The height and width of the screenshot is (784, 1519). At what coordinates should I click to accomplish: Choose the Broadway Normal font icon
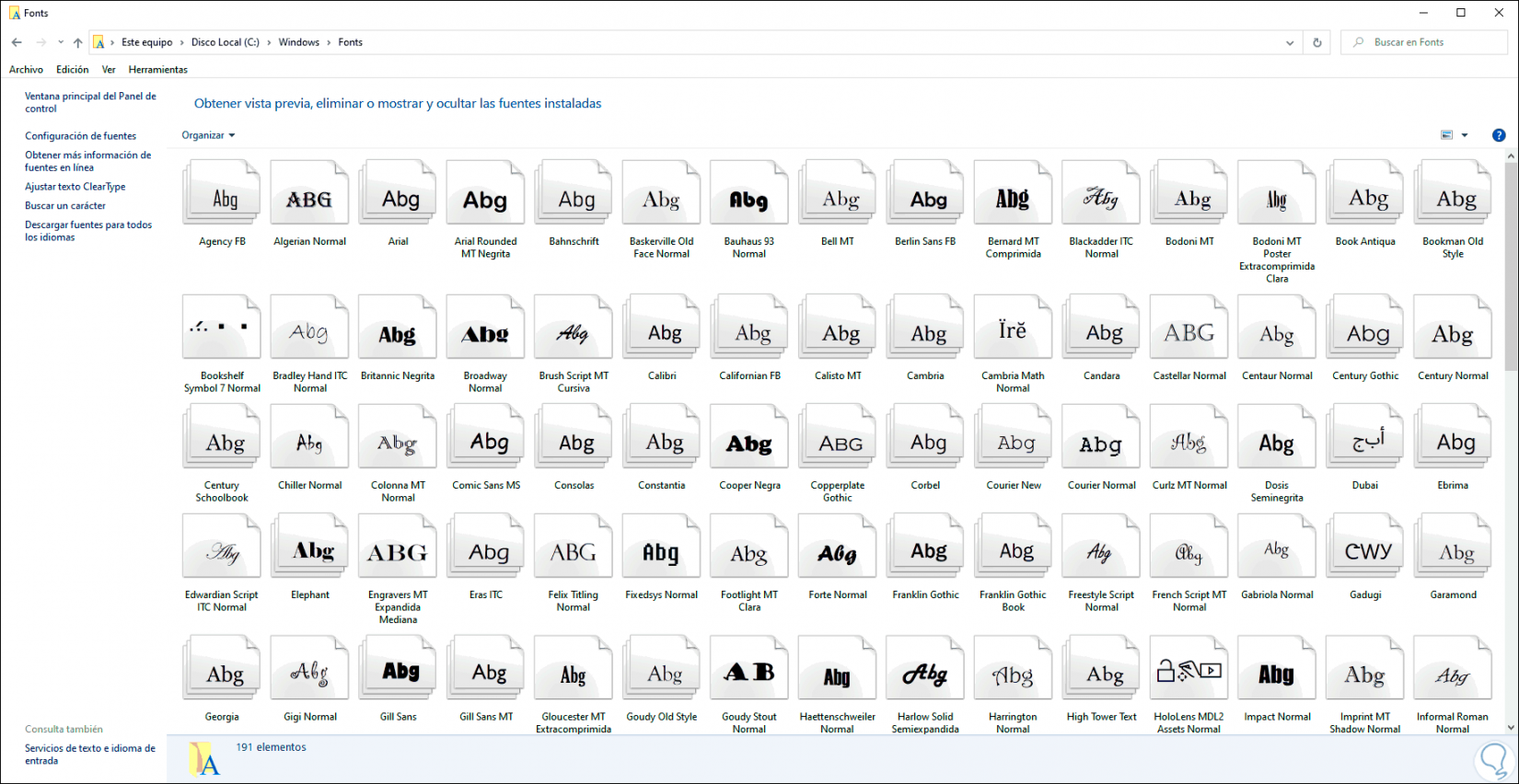pyautogui.click(x=485, y=327)
